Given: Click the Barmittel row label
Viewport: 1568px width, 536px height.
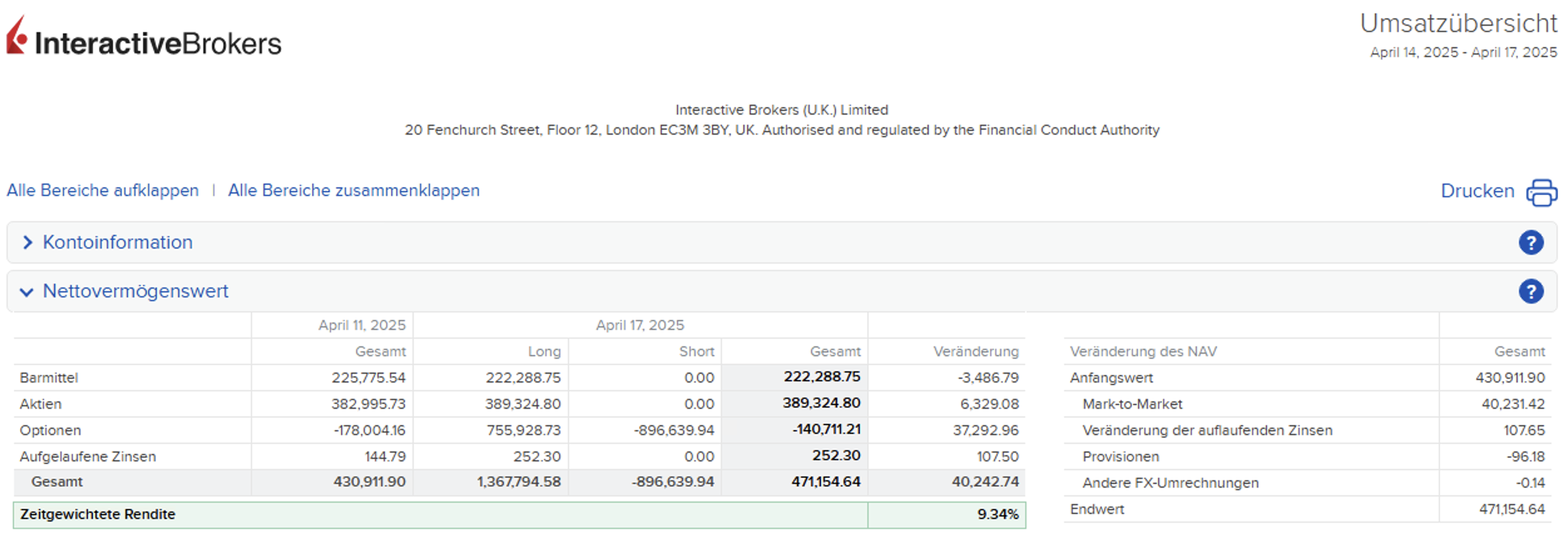Looking at the screenshot, I should [x=49, y=378].
